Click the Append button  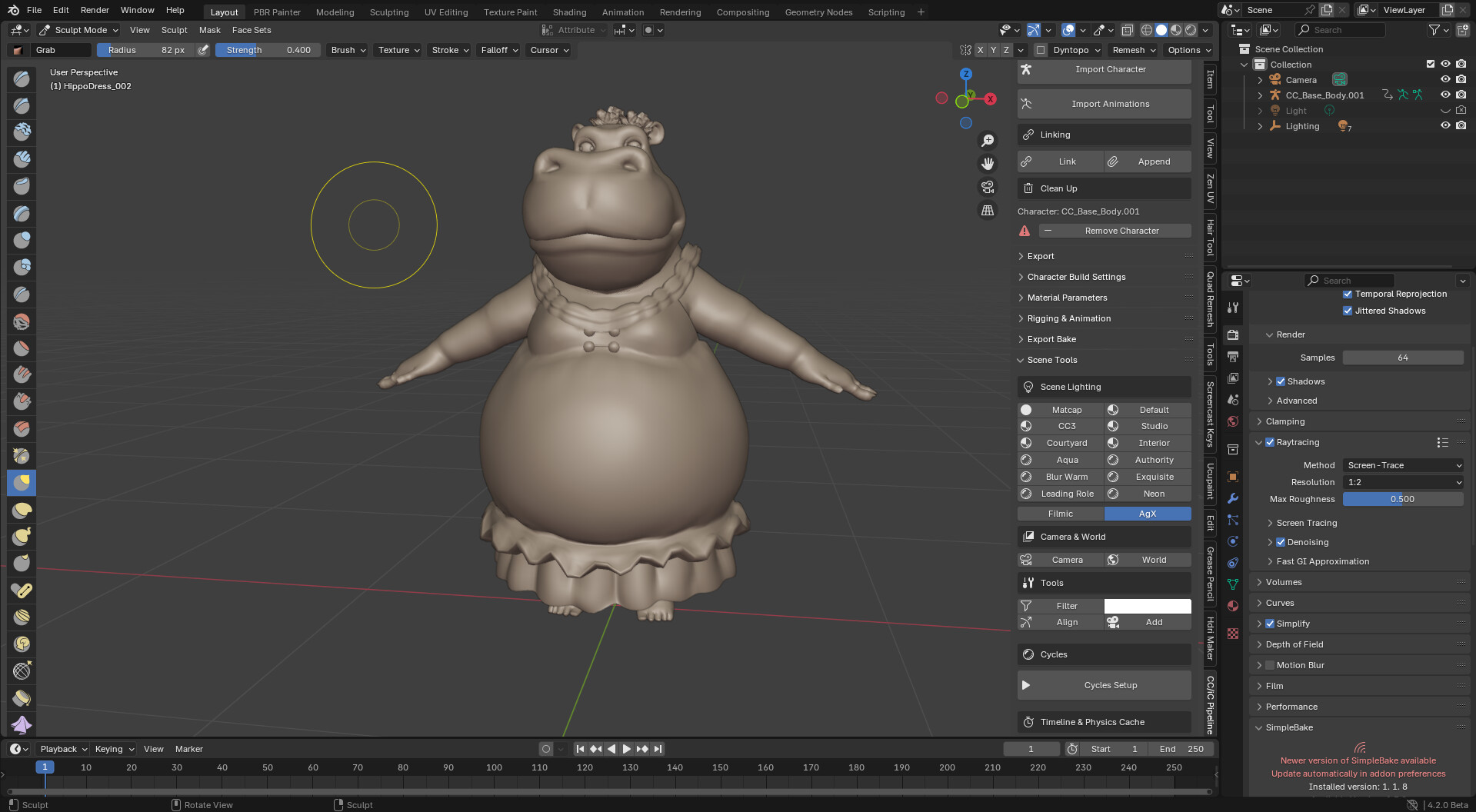tap(1148, 161)
